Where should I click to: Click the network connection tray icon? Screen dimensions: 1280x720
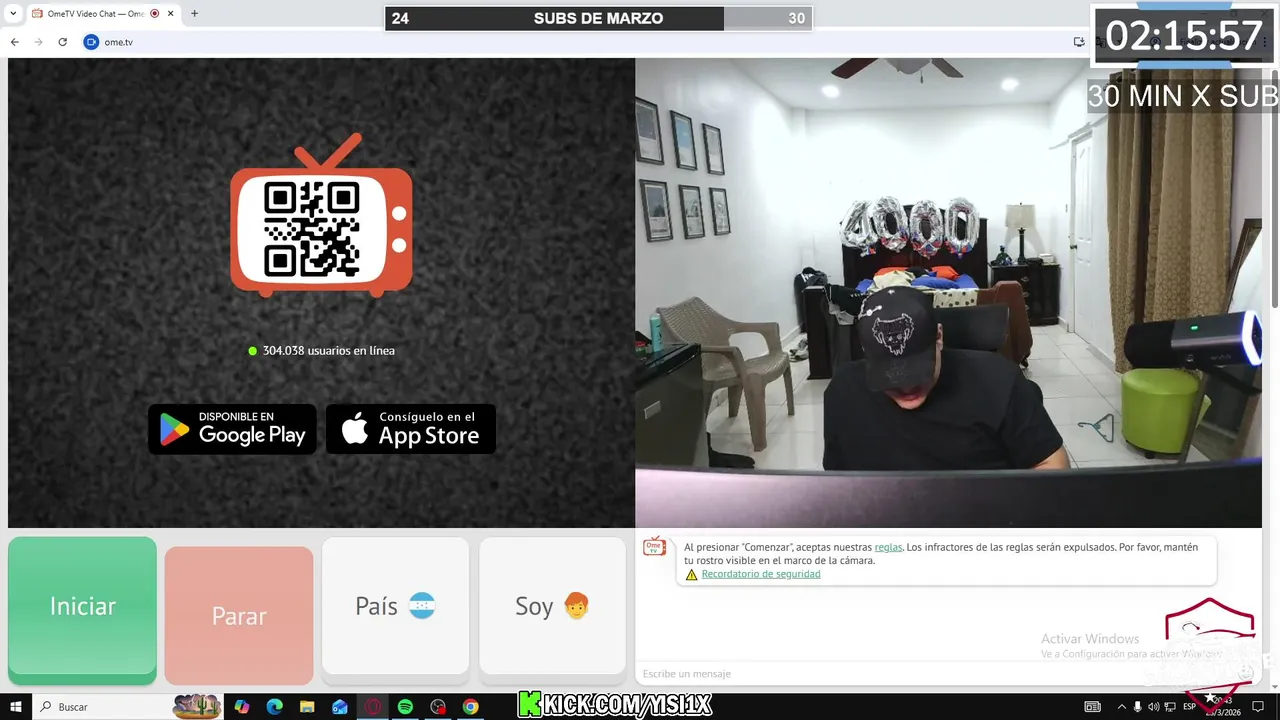click(1170, 707)
